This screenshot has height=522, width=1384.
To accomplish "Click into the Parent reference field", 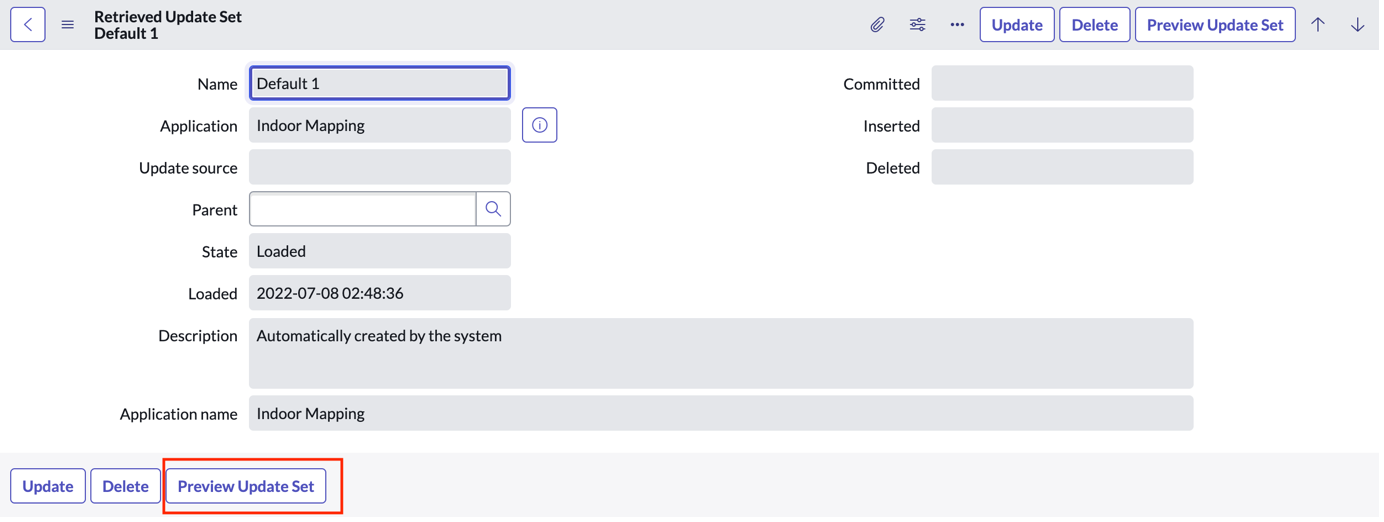I will (364, 210).
